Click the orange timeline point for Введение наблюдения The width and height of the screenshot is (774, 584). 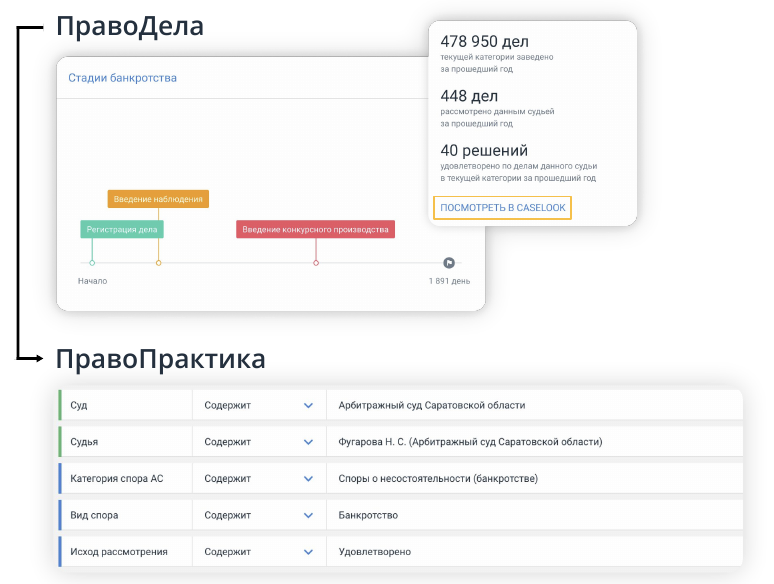[x=158, y=263]
